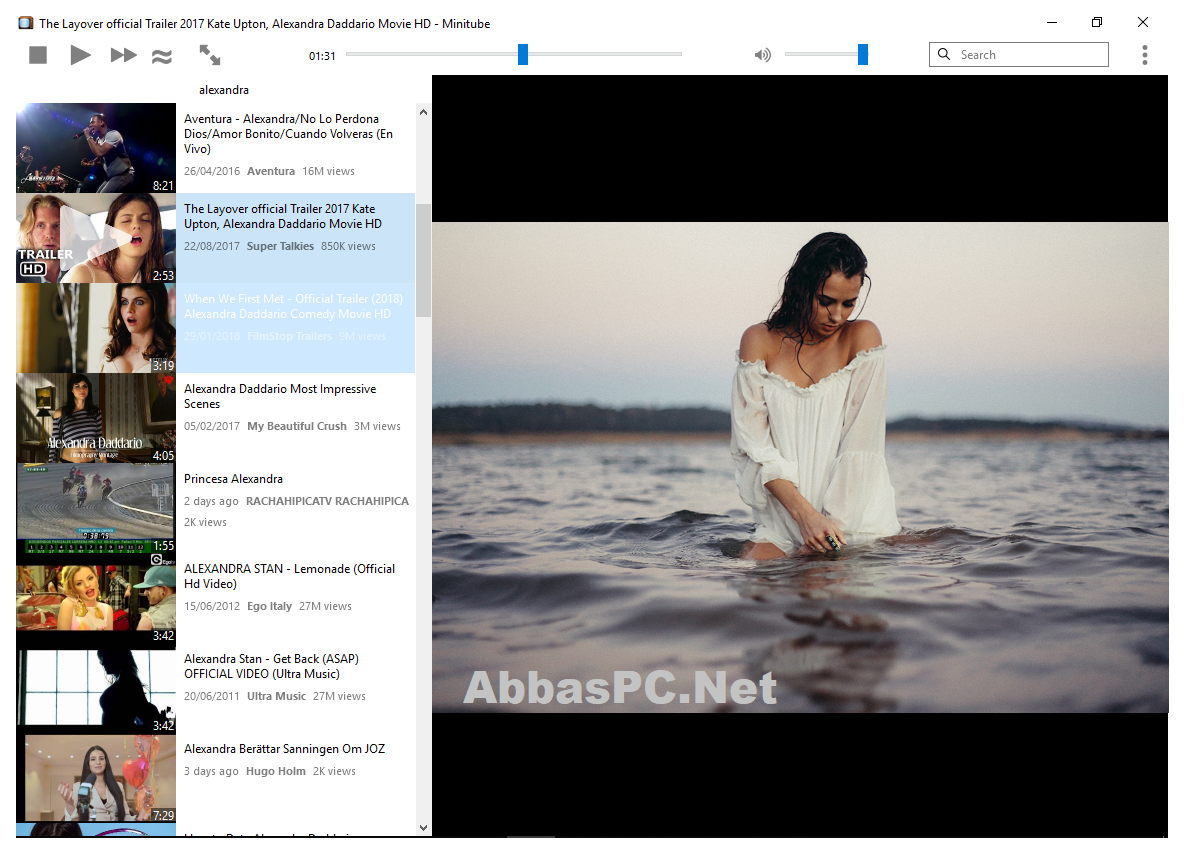This screenshot has height=864, width=1190.
Task: Click the playlist scrollbar thumb
Action: (x=423, y=260)
